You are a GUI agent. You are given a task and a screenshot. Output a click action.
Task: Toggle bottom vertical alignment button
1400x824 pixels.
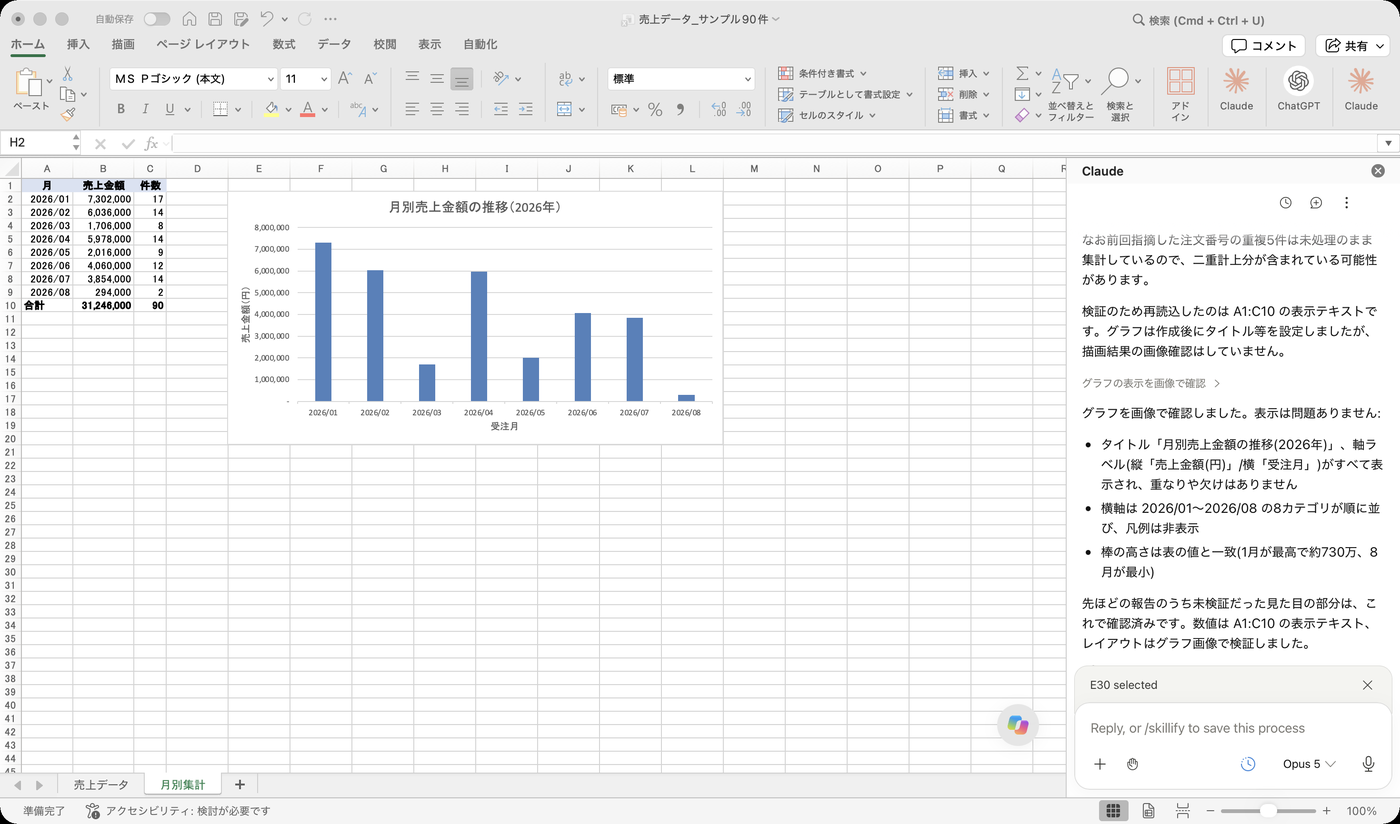point(461,78)
